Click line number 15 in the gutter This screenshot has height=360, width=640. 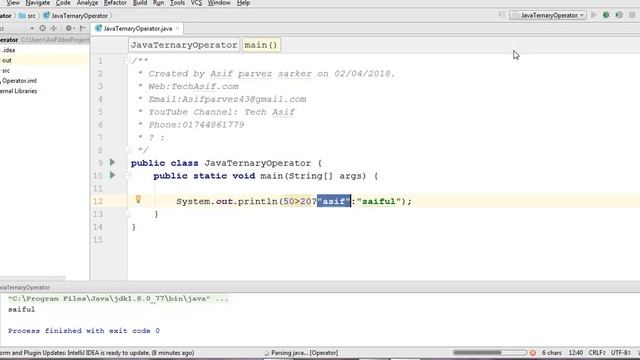point(98,240)
